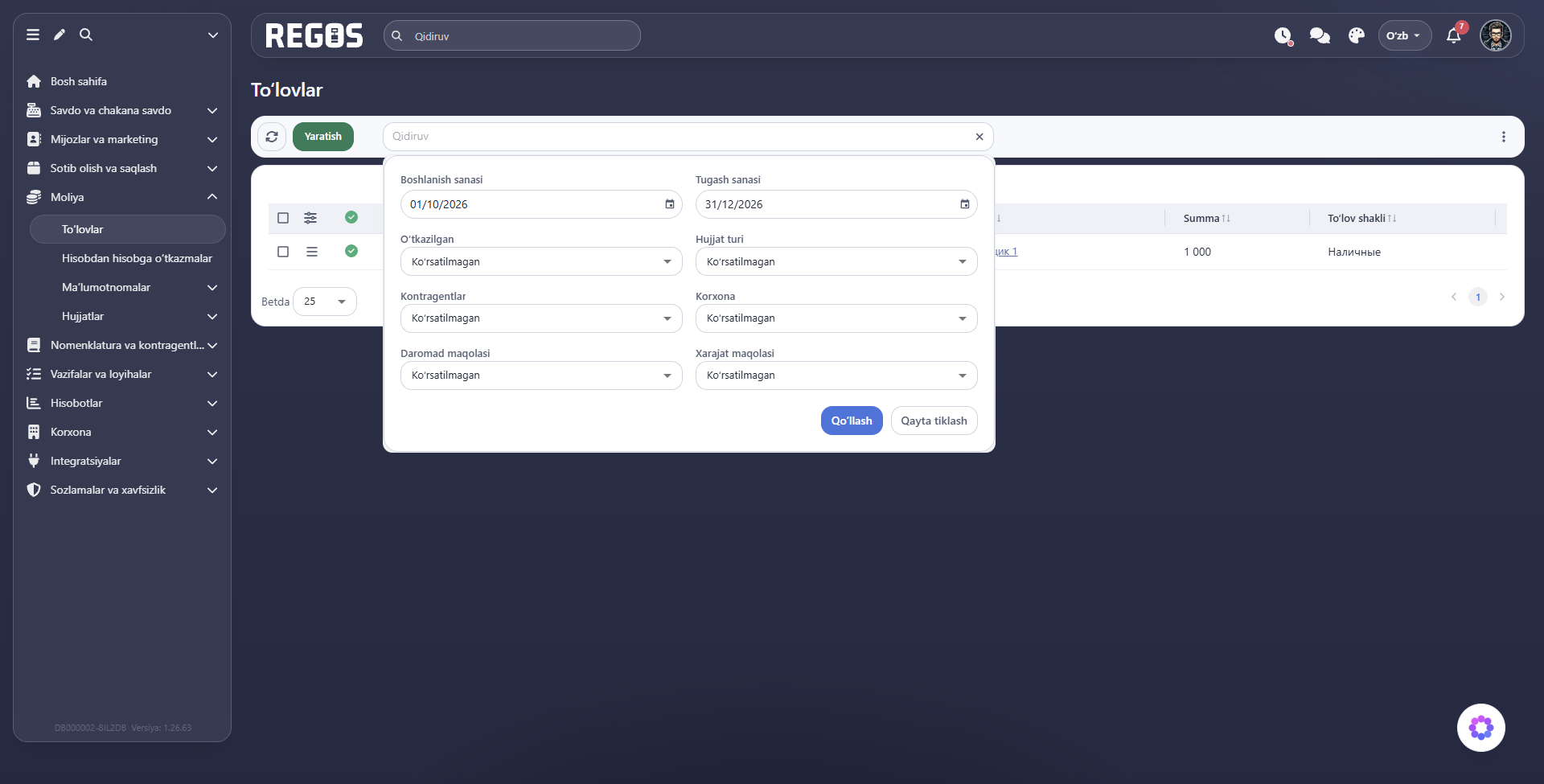The width and height of the screenshot is (1544, 784).
Task: Open the floating flower assistant button
Action: (1481, 728)
